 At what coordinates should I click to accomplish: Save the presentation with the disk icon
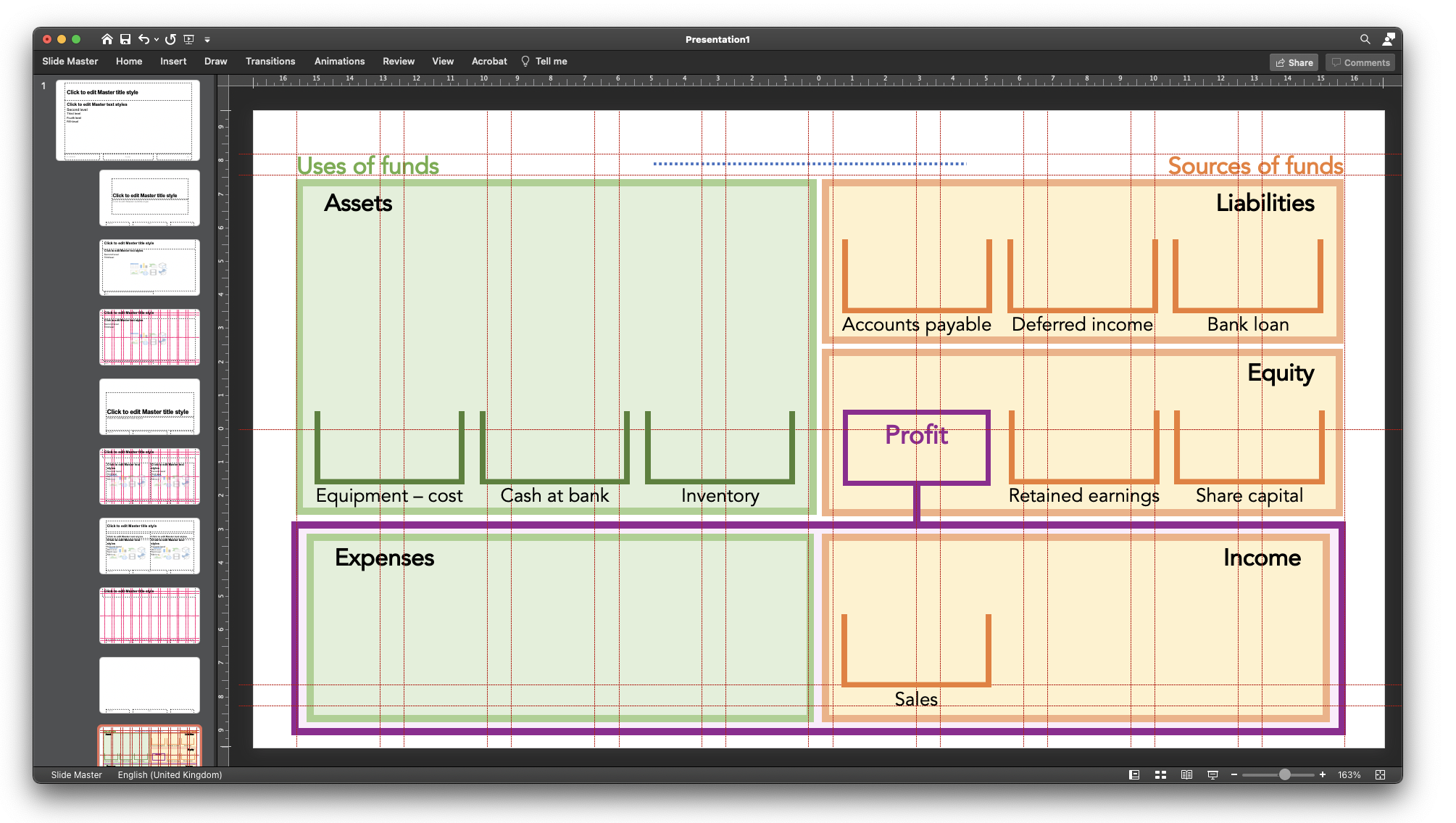point(125,39)
